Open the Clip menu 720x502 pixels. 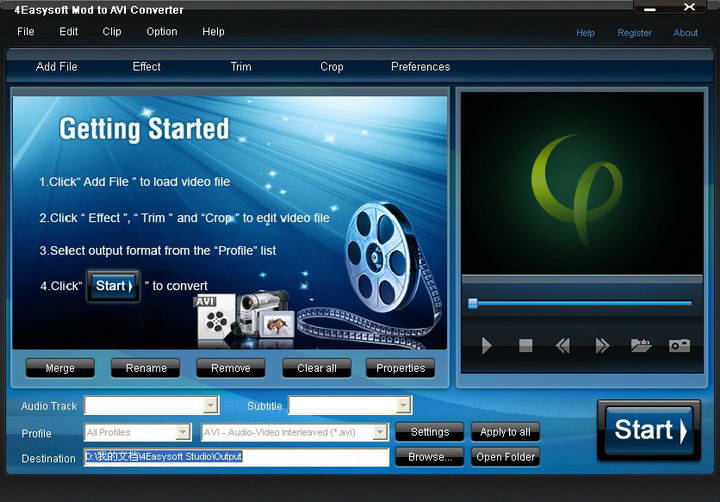pos(112,32)
